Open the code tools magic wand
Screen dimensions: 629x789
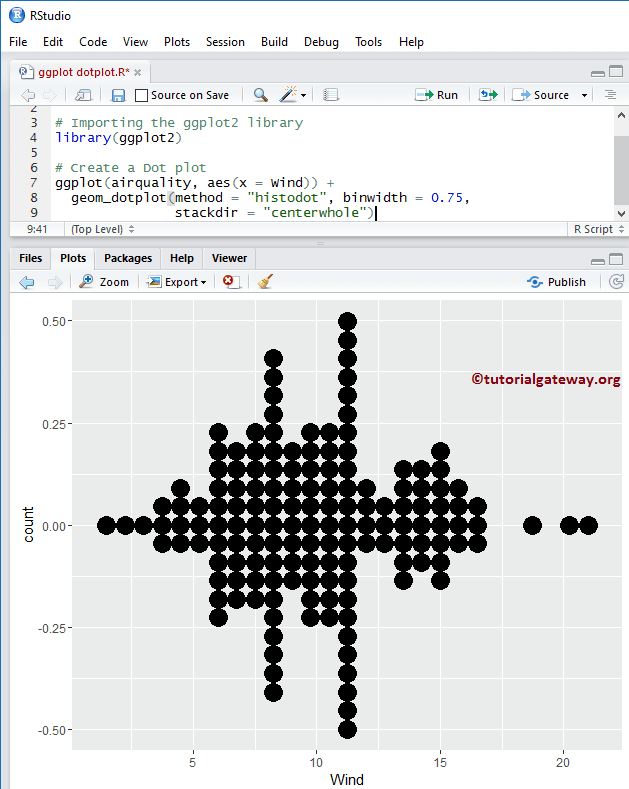288,94
